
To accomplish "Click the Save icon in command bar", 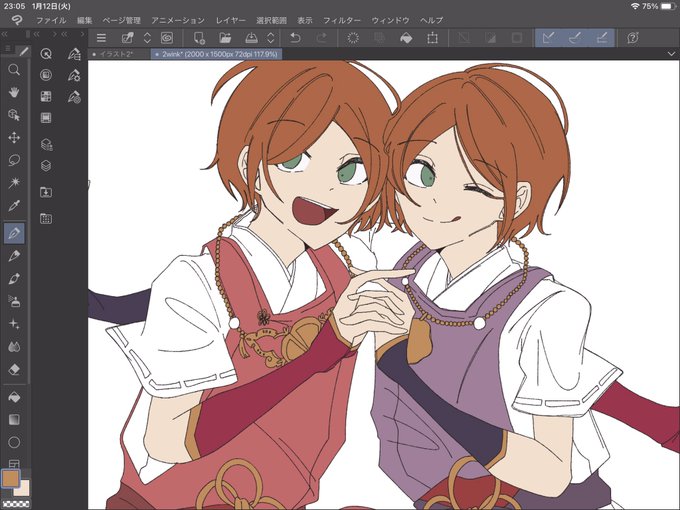I will [x=252, y=38].
